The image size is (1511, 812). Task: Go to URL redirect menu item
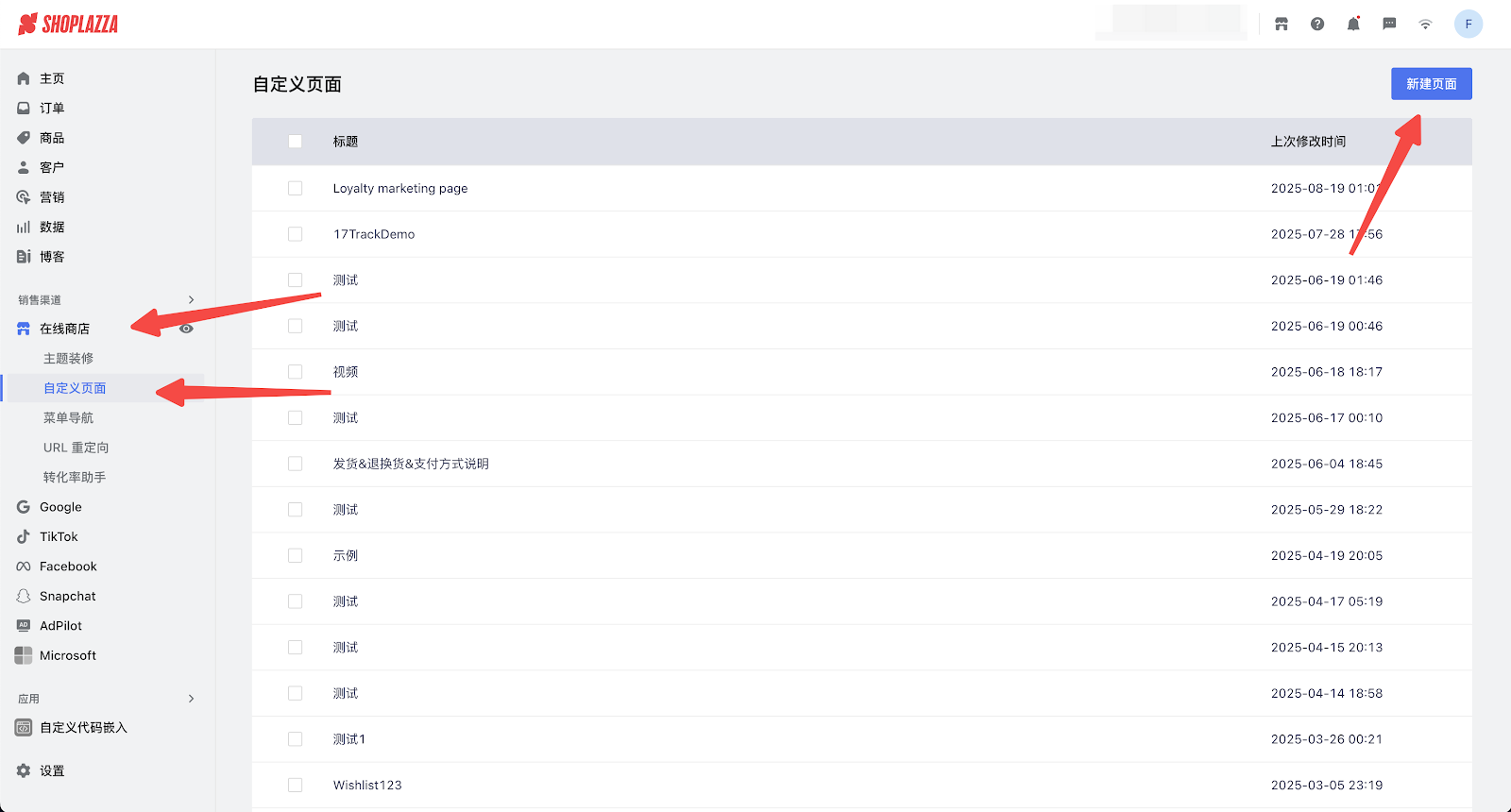click(76, 448)
